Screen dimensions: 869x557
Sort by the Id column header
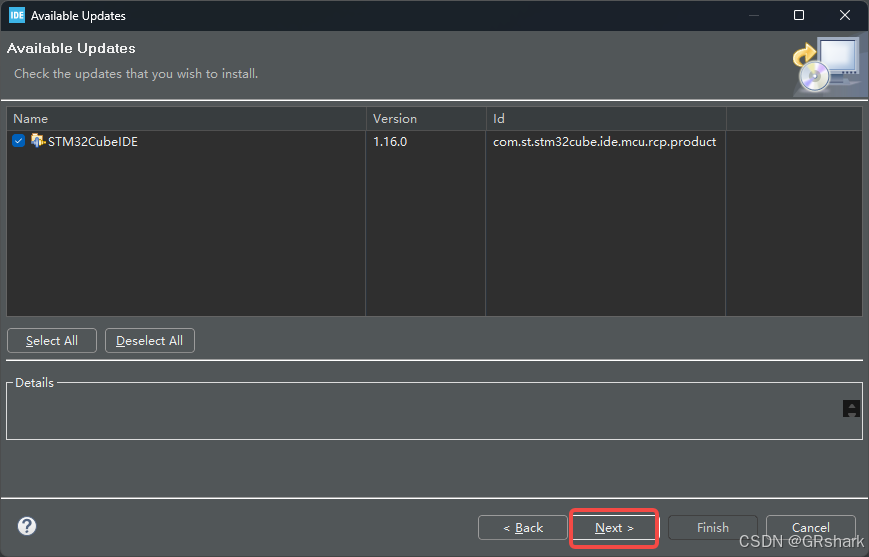[x=606, y=119]
